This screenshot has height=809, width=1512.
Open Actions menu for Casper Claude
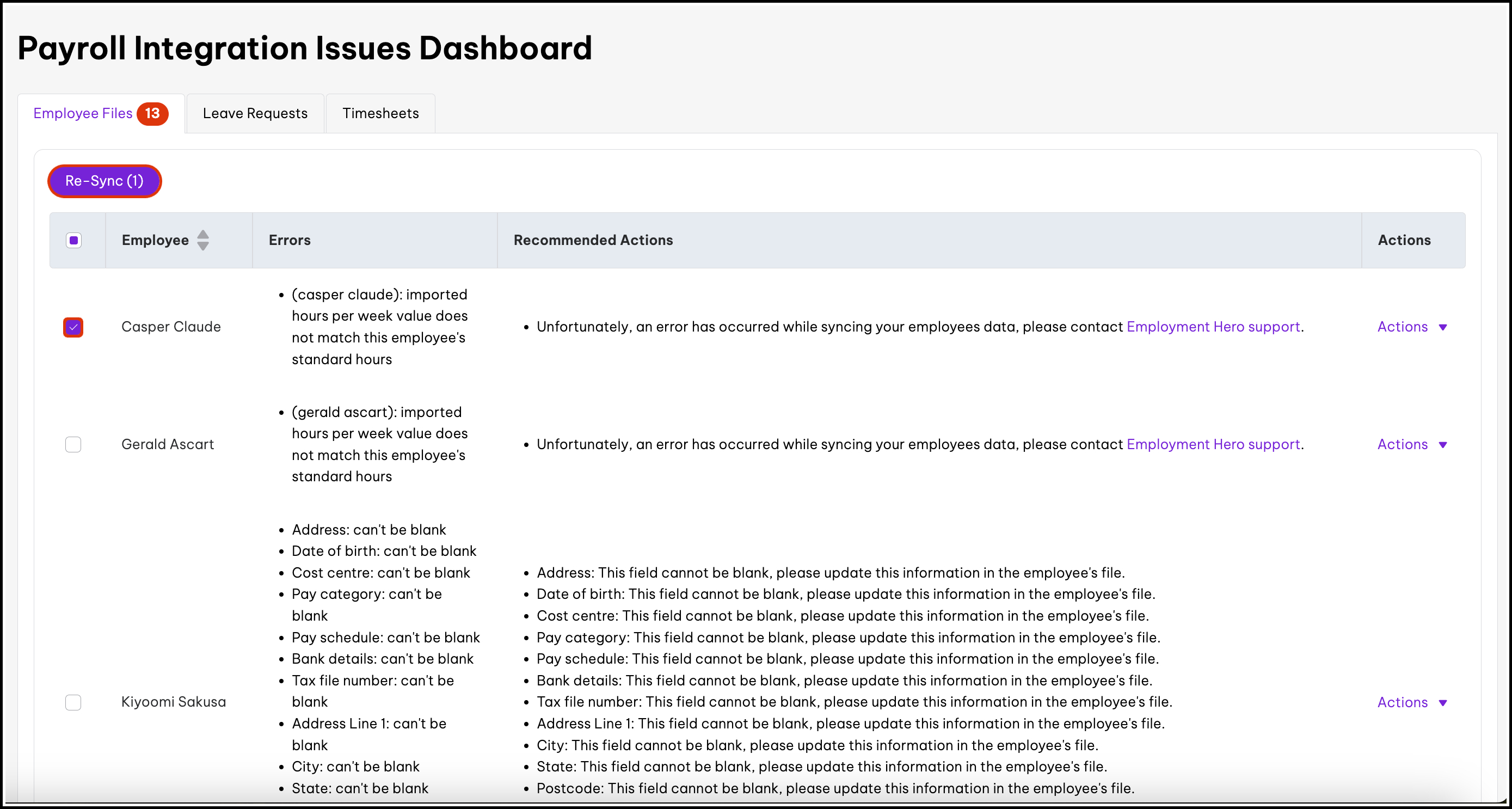1402,327
